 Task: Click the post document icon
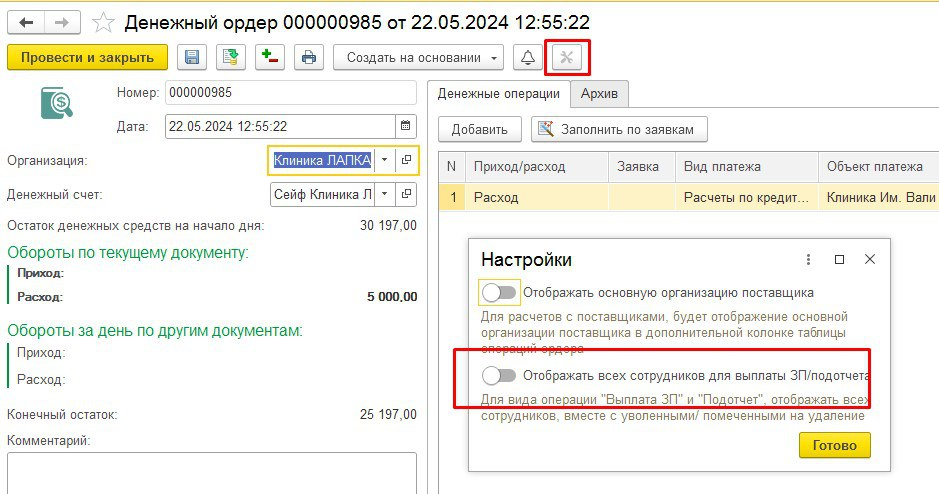tap(231, 57)
